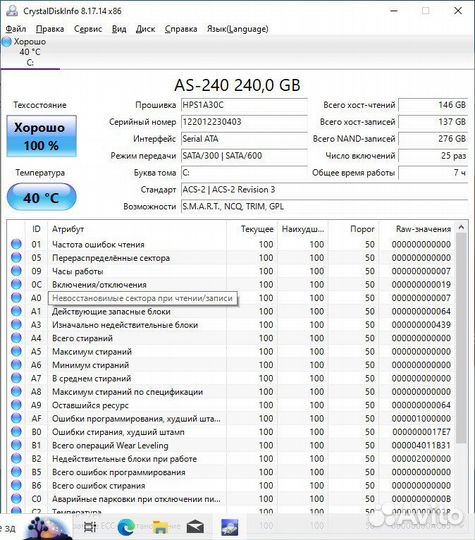Click the status circle for row B1 Wear Leveling
Screen dimensions: 475x540
click(16, 445)
